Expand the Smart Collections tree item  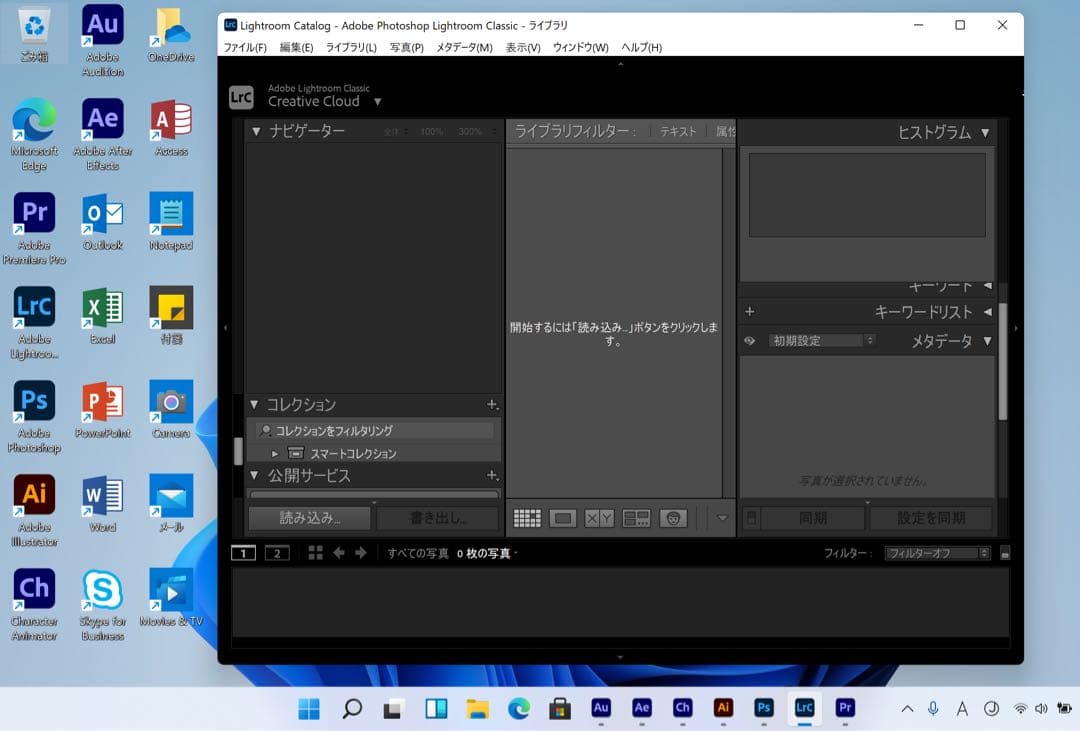coord(277,452)
